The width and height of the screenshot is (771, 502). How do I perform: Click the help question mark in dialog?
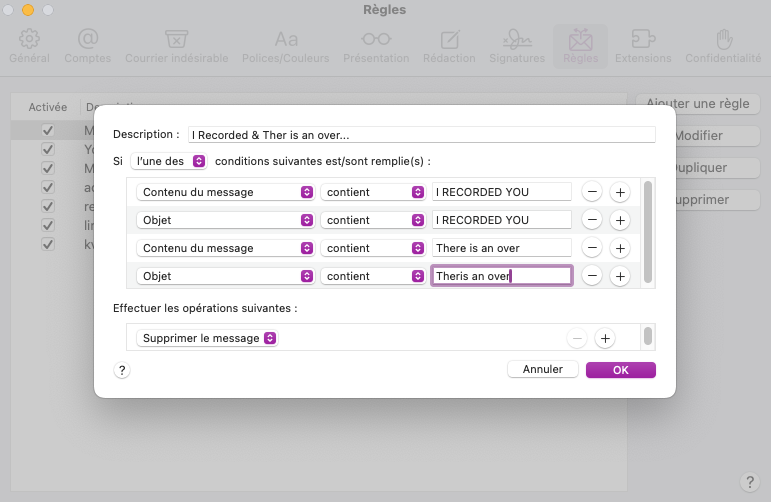122,370
